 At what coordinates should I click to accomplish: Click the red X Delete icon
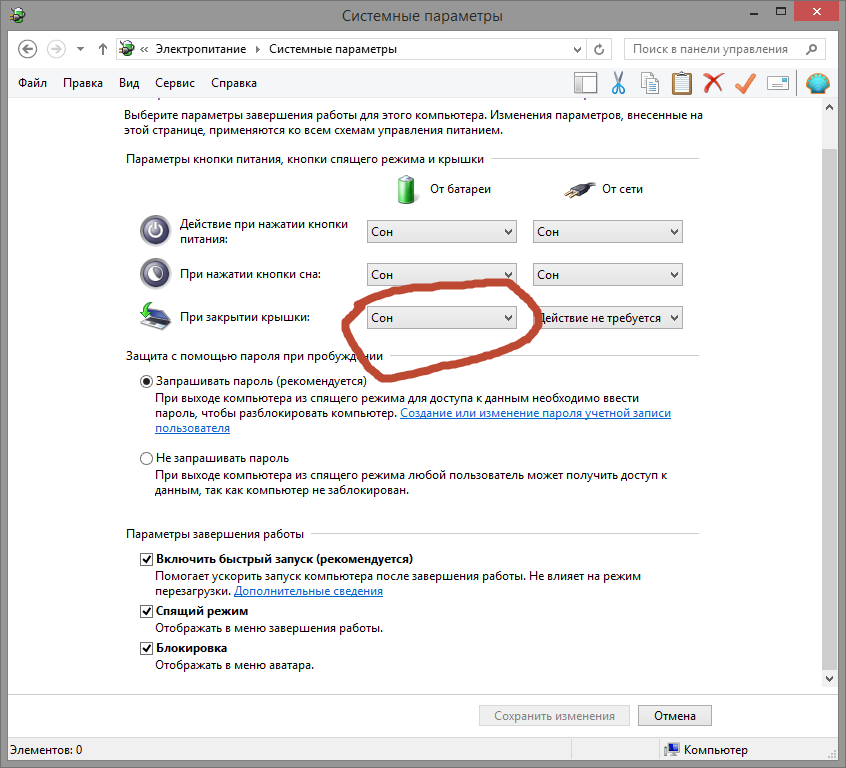[x=713, y=83]
